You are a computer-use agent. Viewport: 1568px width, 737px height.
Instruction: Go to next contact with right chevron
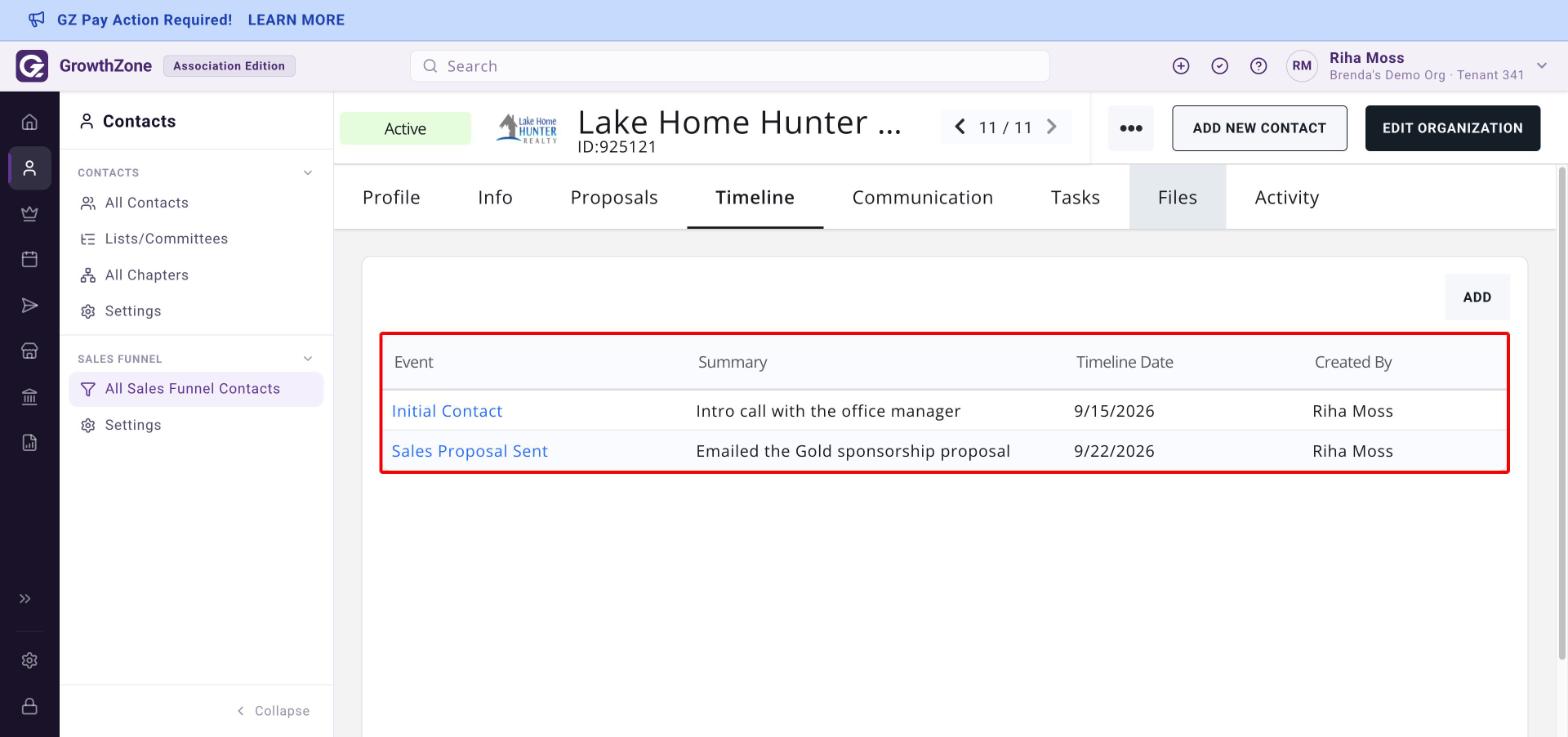coord(1052,127)
